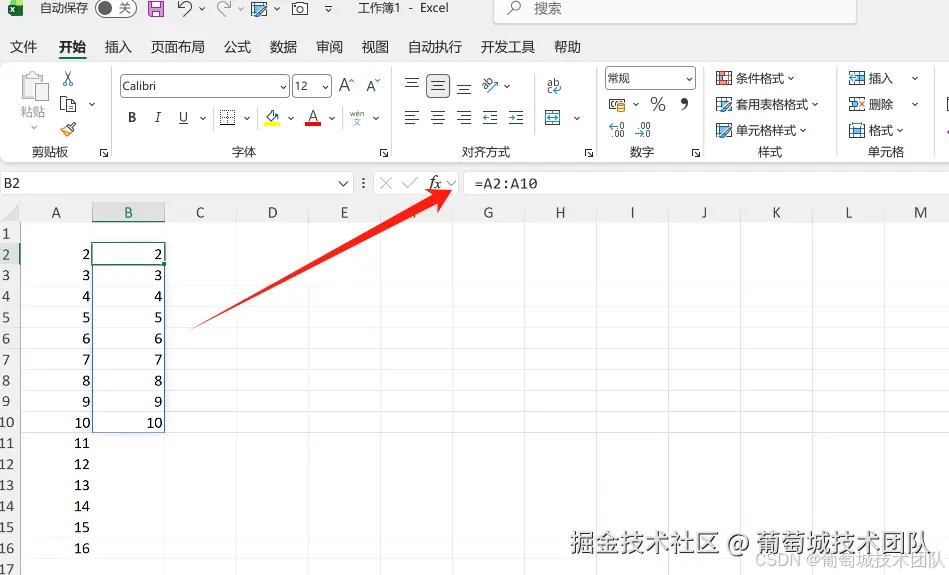949x575 pixels.
Task: Open the Conditional Formatting (条件格式) menu
Action: click(755, 78)
